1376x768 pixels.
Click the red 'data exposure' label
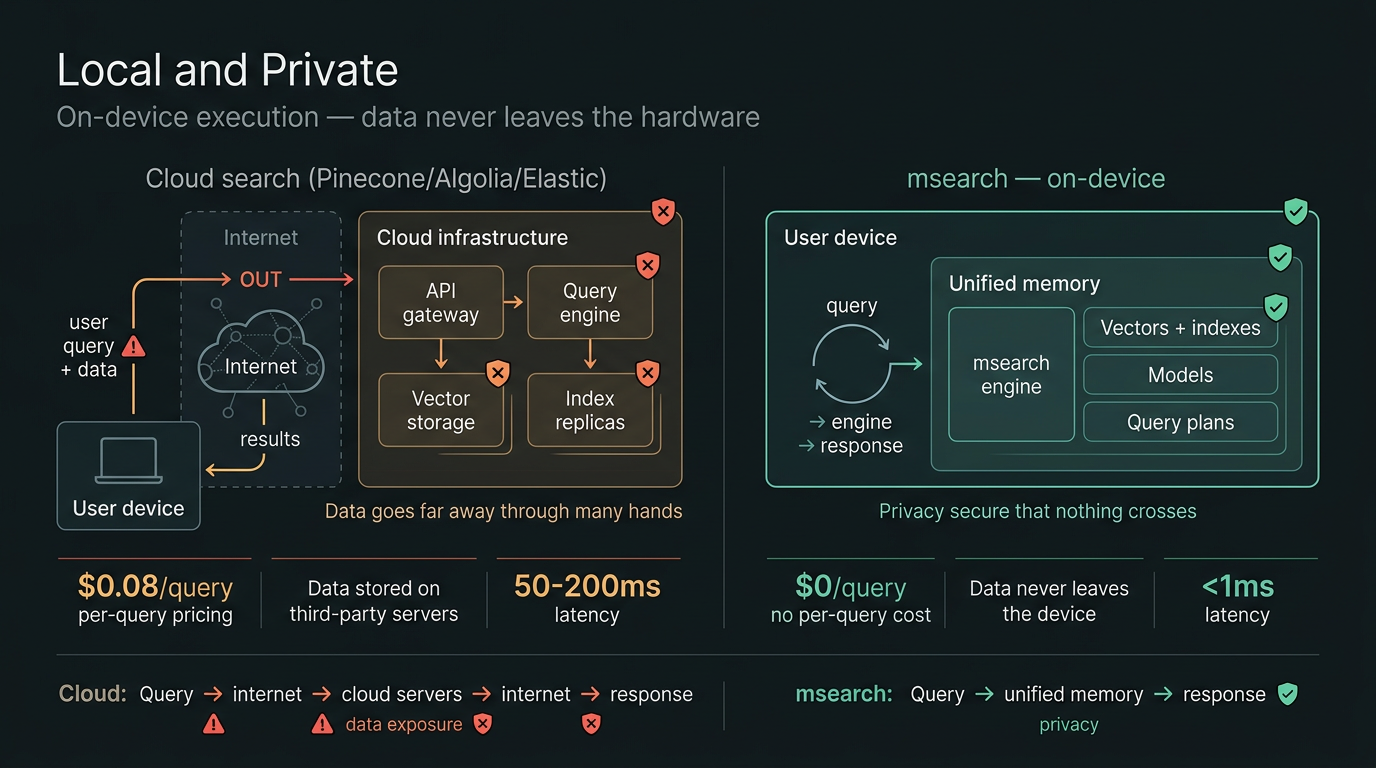[x=404, y=724]
